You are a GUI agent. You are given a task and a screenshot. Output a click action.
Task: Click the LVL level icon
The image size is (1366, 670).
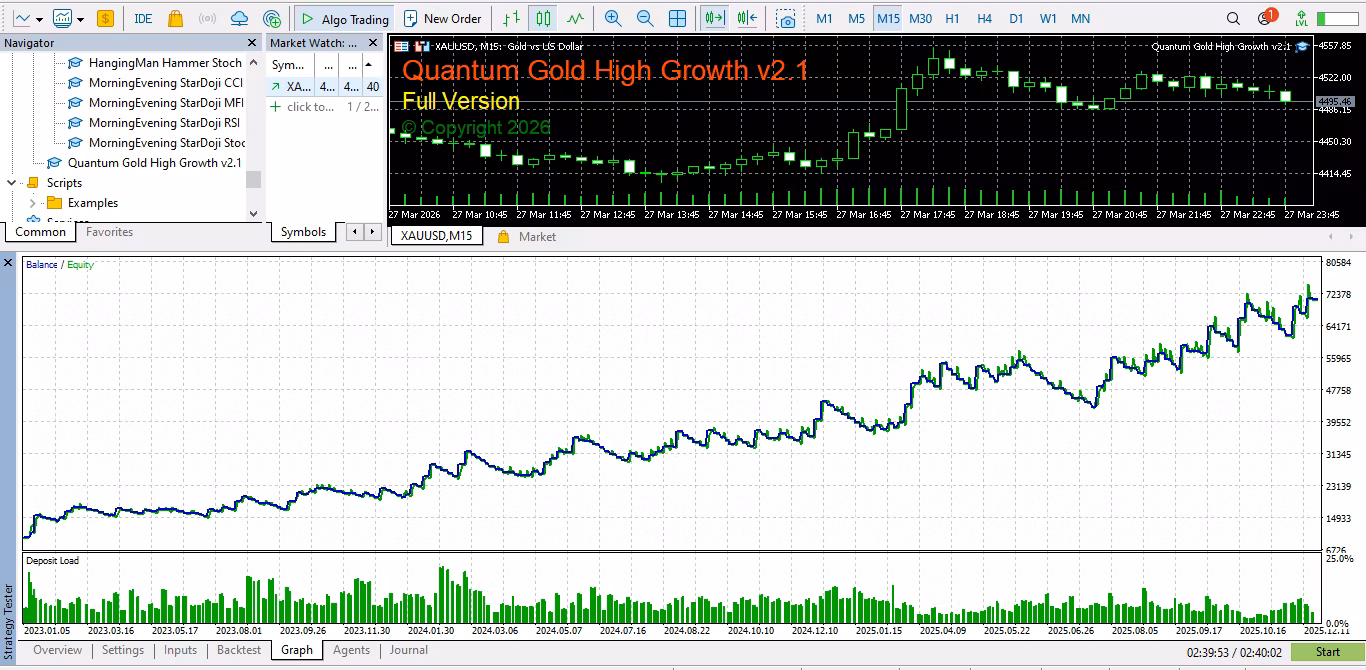(x=1301, y=18)
